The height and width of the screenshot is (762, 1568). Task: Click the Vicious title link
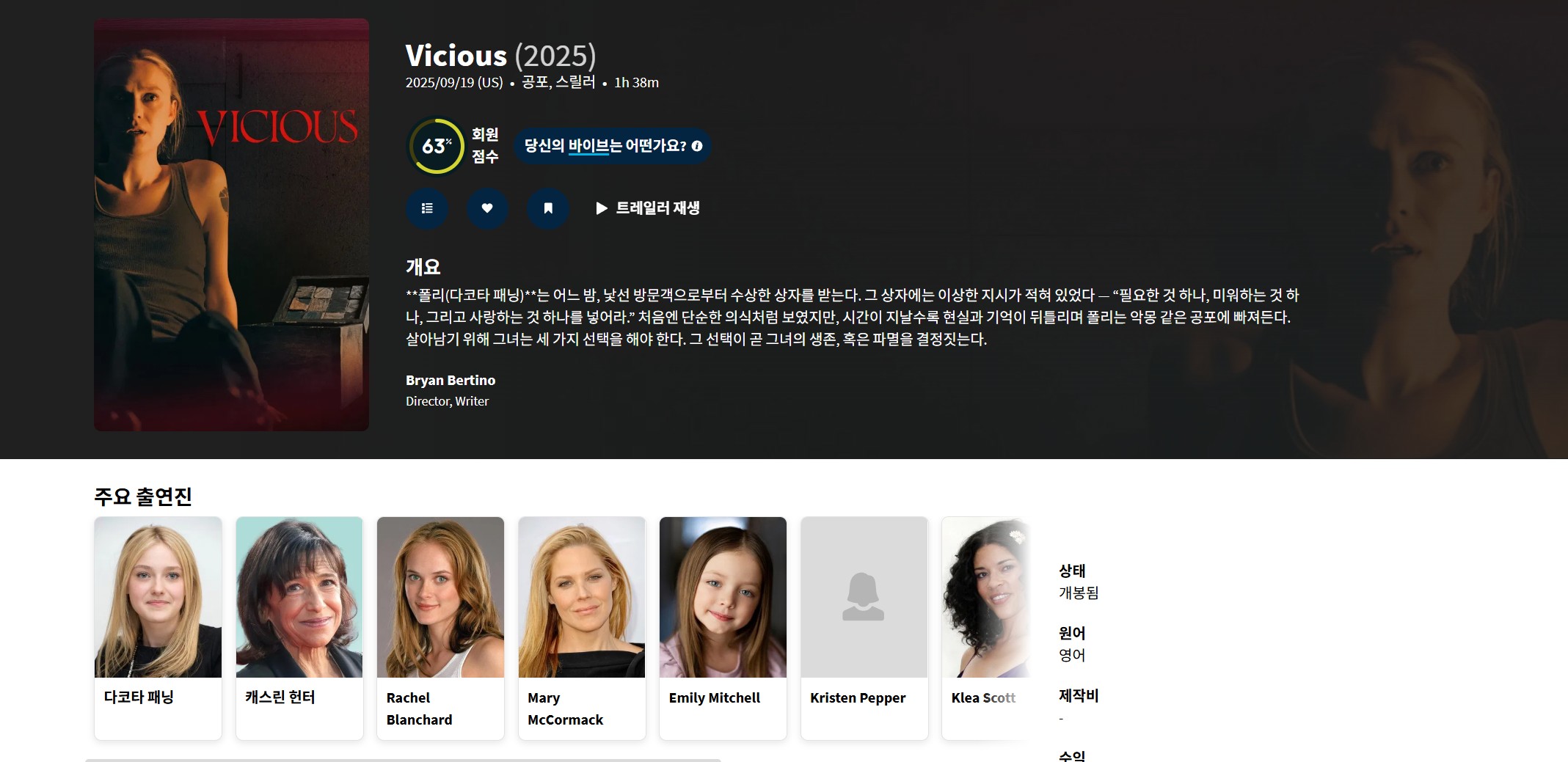pos(456,56)
